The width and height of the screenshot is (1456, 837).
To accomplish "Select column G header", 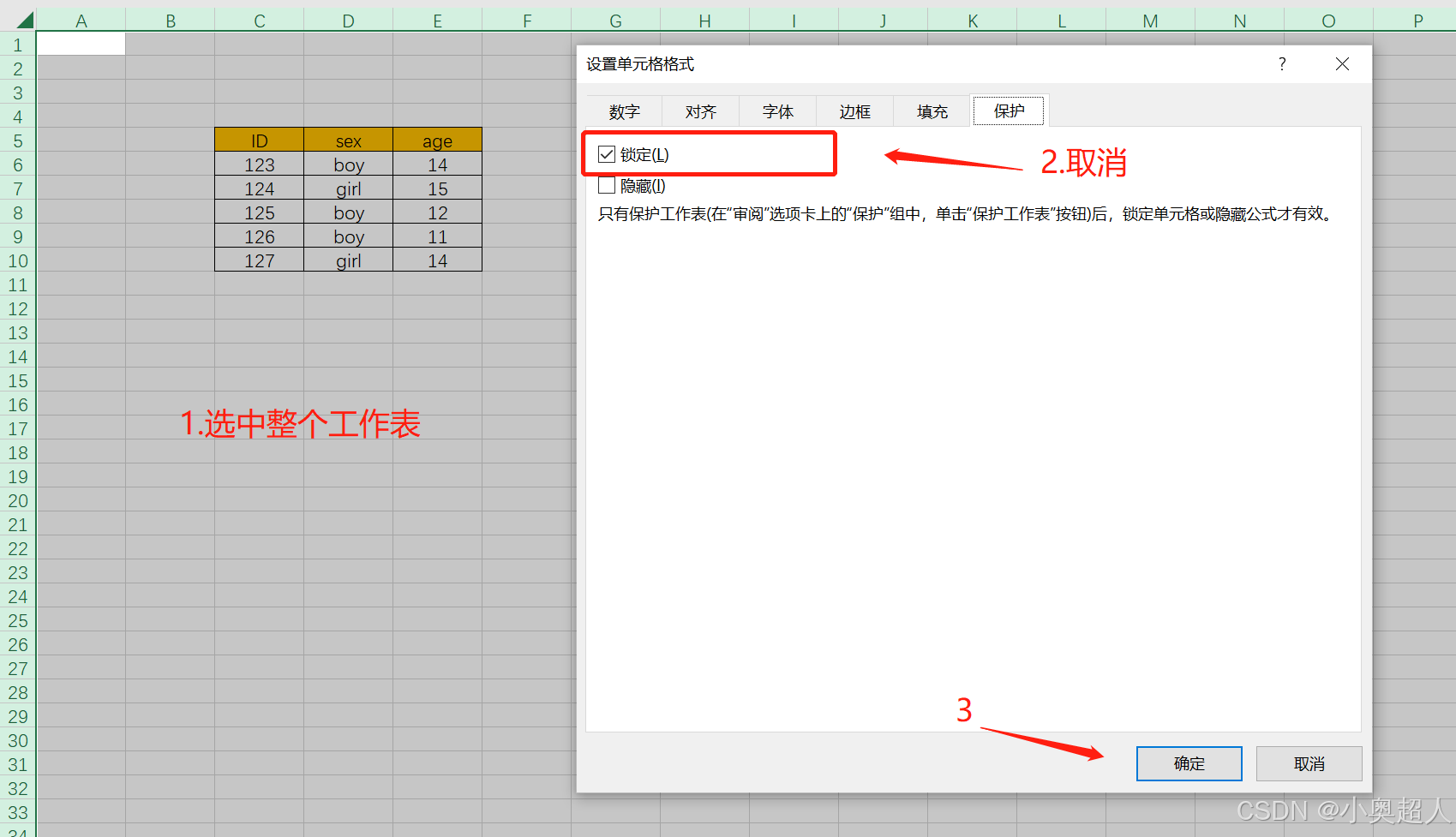I will pyautogui.click(x=616, y=21).
